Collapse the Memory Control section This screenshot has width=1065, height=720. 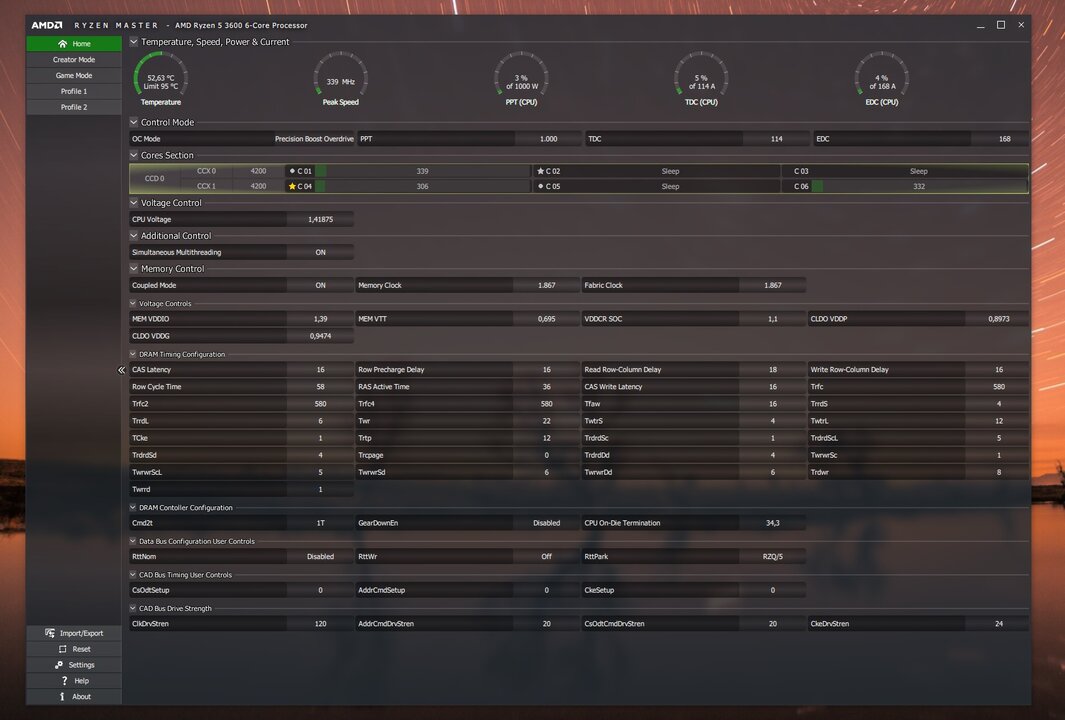pyautogui.click(x=134, y=268)
